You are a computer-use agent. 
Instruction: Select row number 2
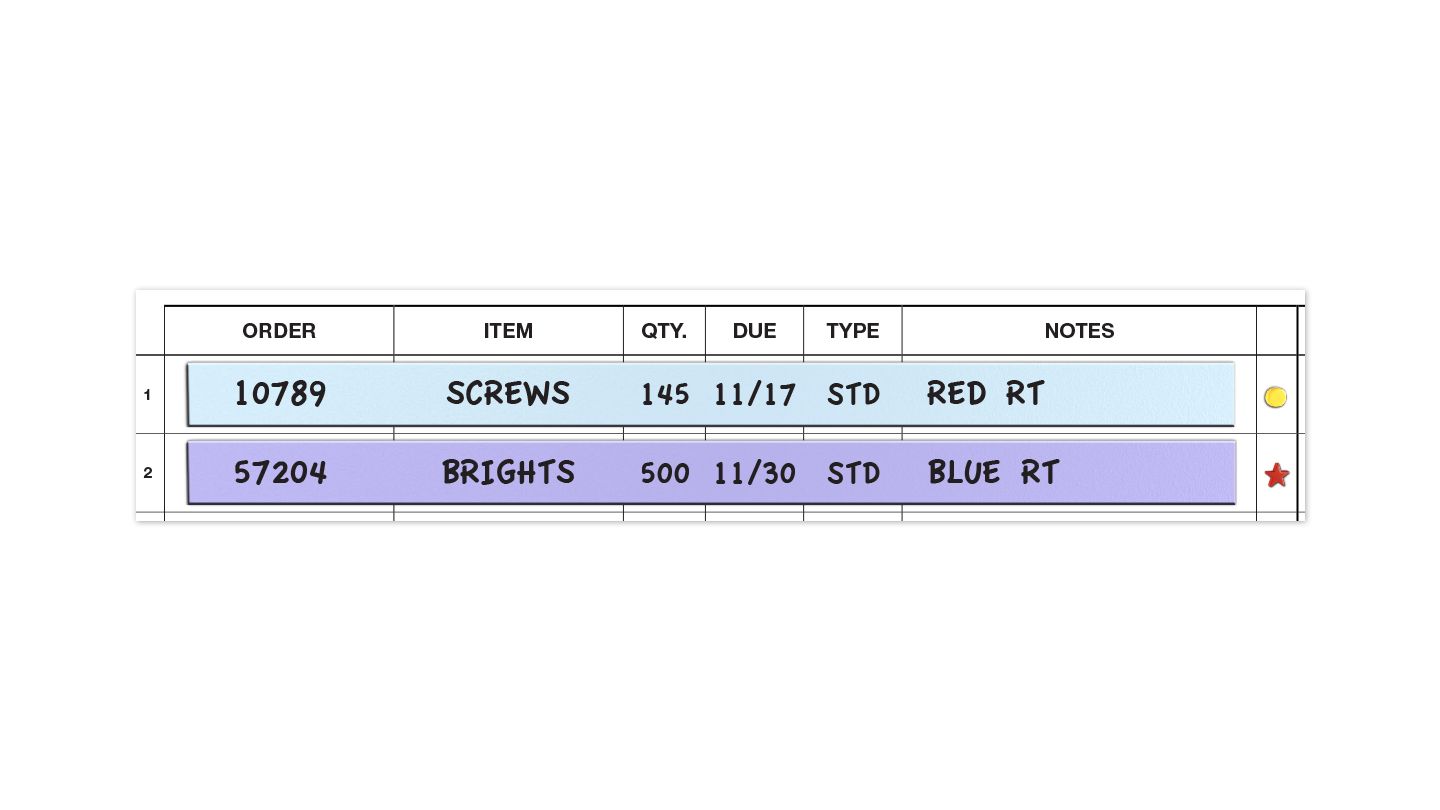click(x=148, y=473)
